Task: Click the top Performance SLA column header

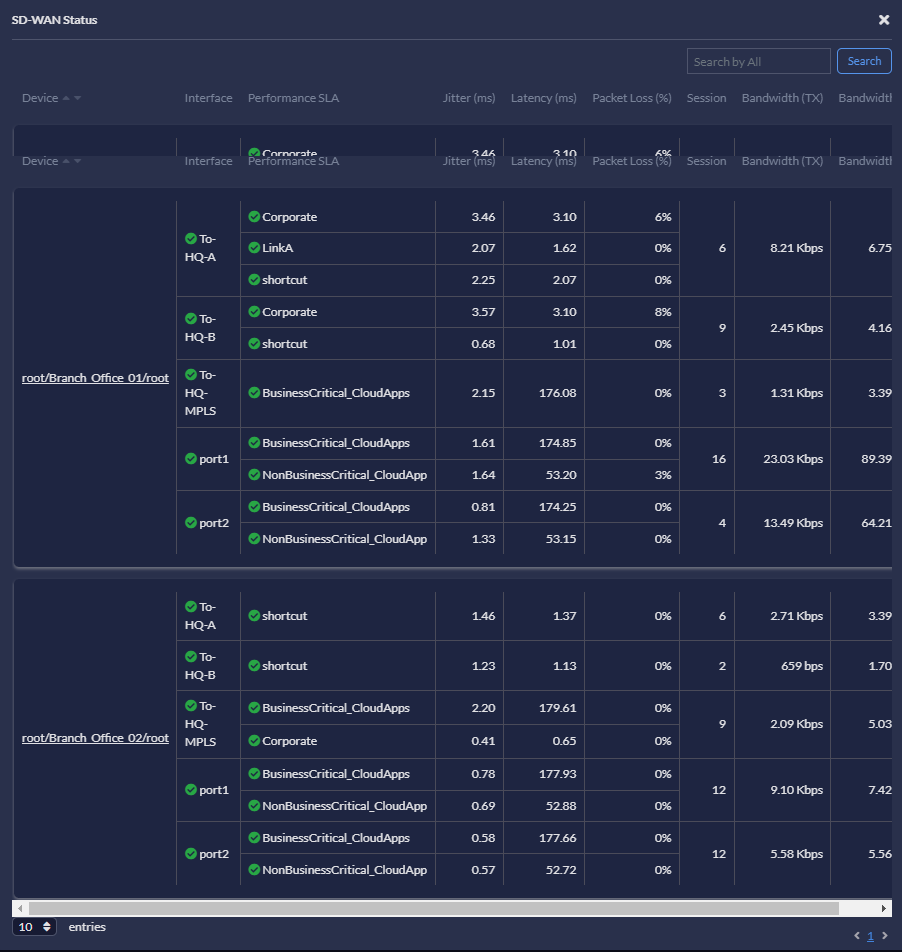Action: tap(293, 98)
